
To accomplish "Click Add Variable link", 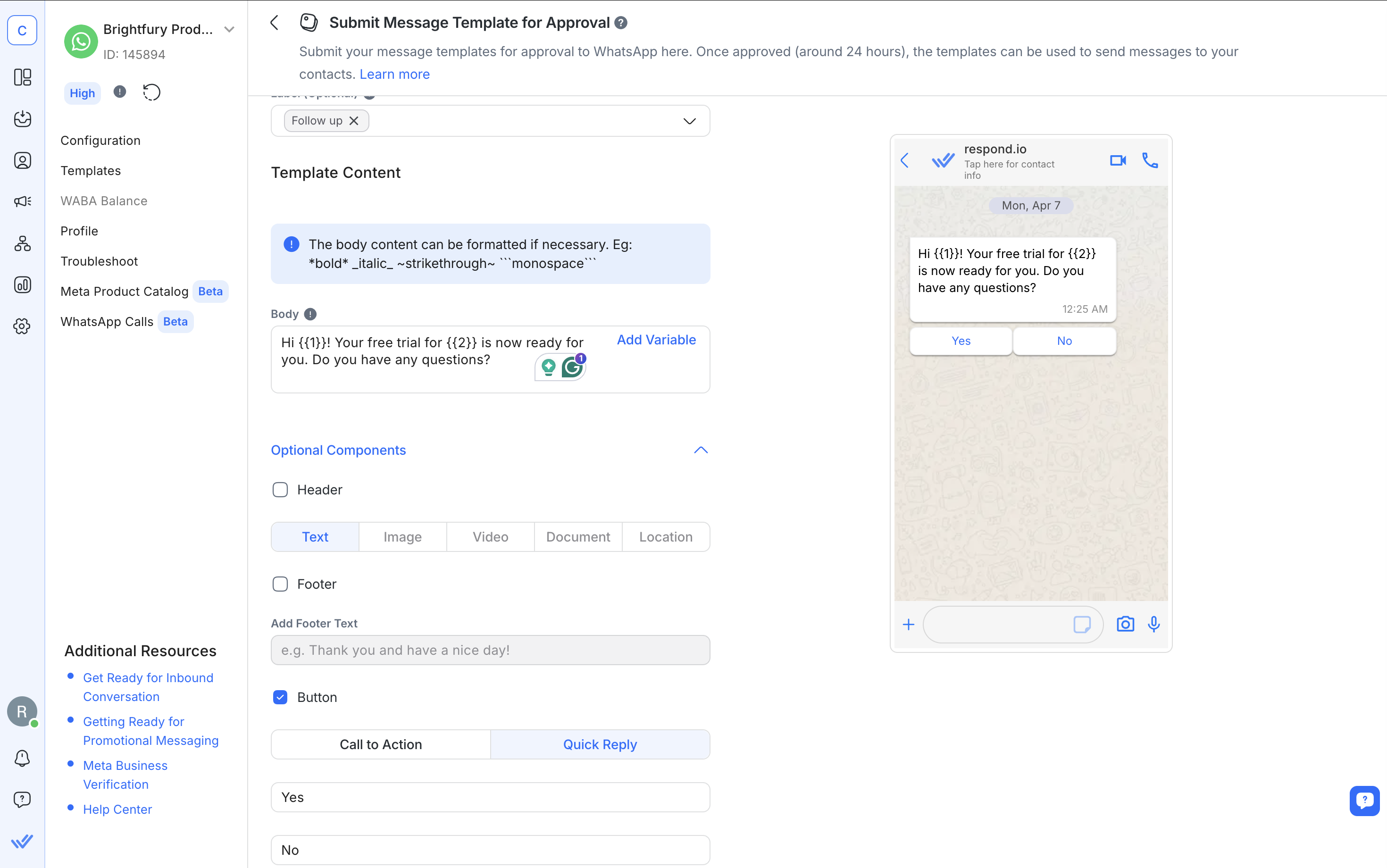I will point(656,340).
